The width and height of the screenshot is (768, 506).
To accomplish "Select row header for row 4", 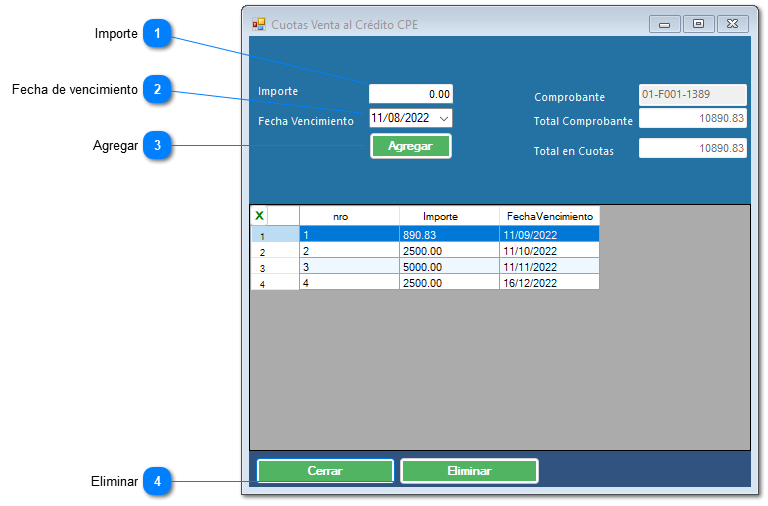I will 275,282.
